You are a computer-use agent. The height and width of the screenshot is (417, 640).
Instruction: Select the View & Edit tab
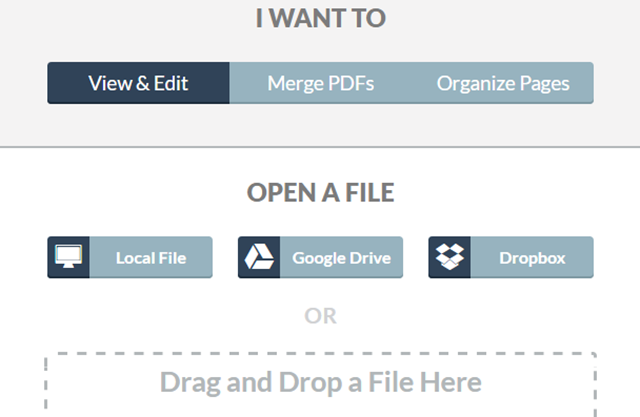(138, 83)
